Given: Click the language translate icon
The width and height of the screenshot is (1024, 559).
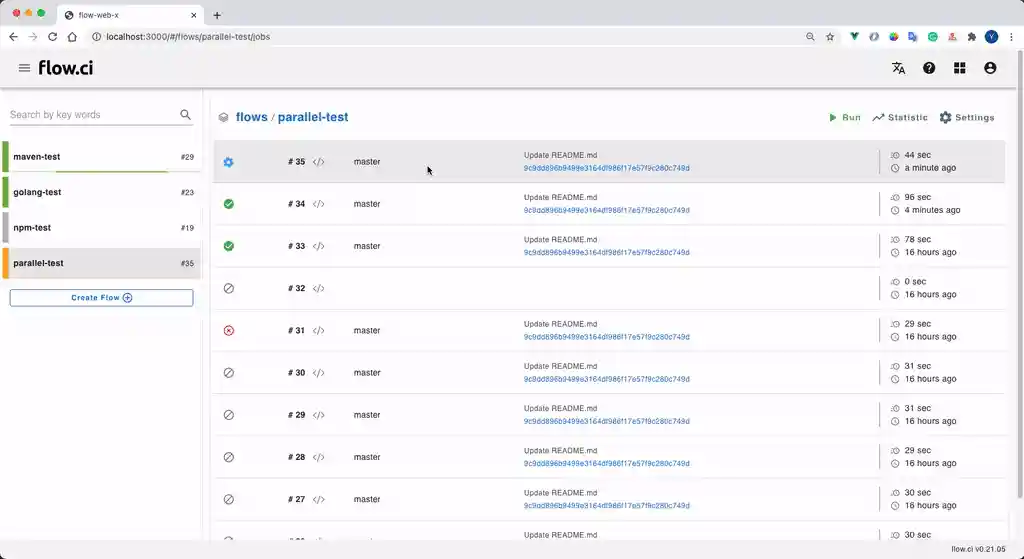Looking at the screenshot, I should point(898,68).
